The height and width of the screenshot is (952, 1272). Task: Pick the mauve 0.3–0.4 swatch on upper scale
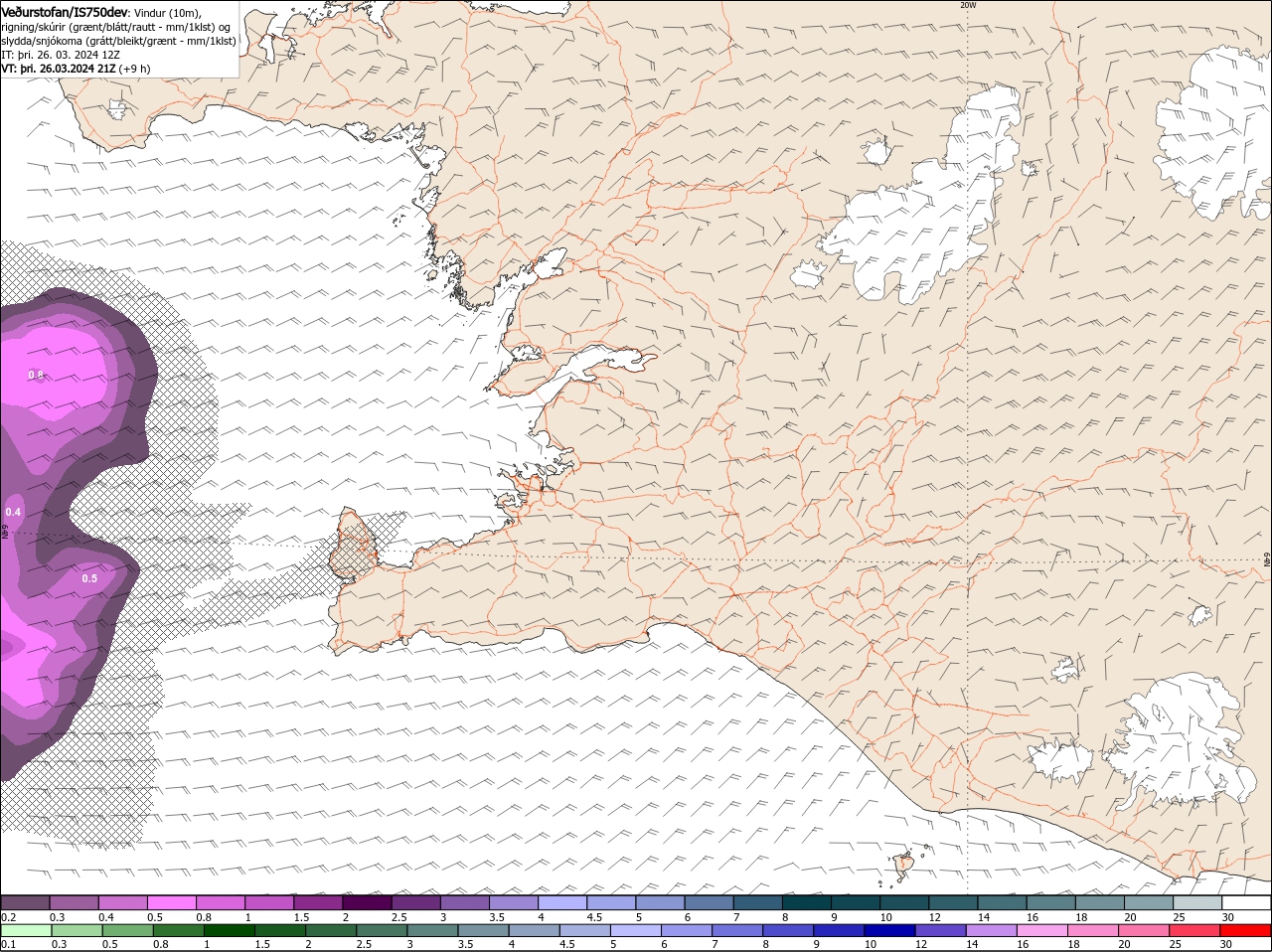pos(74,902)
